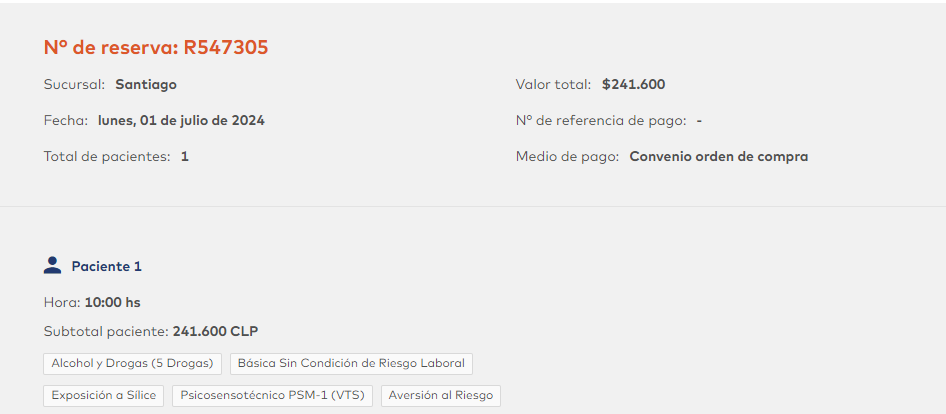Select the Alcohol y Drogas (5 Drogas) tag
The width and height of the screenshot is (946, 414).
click(x=132, y=364)
